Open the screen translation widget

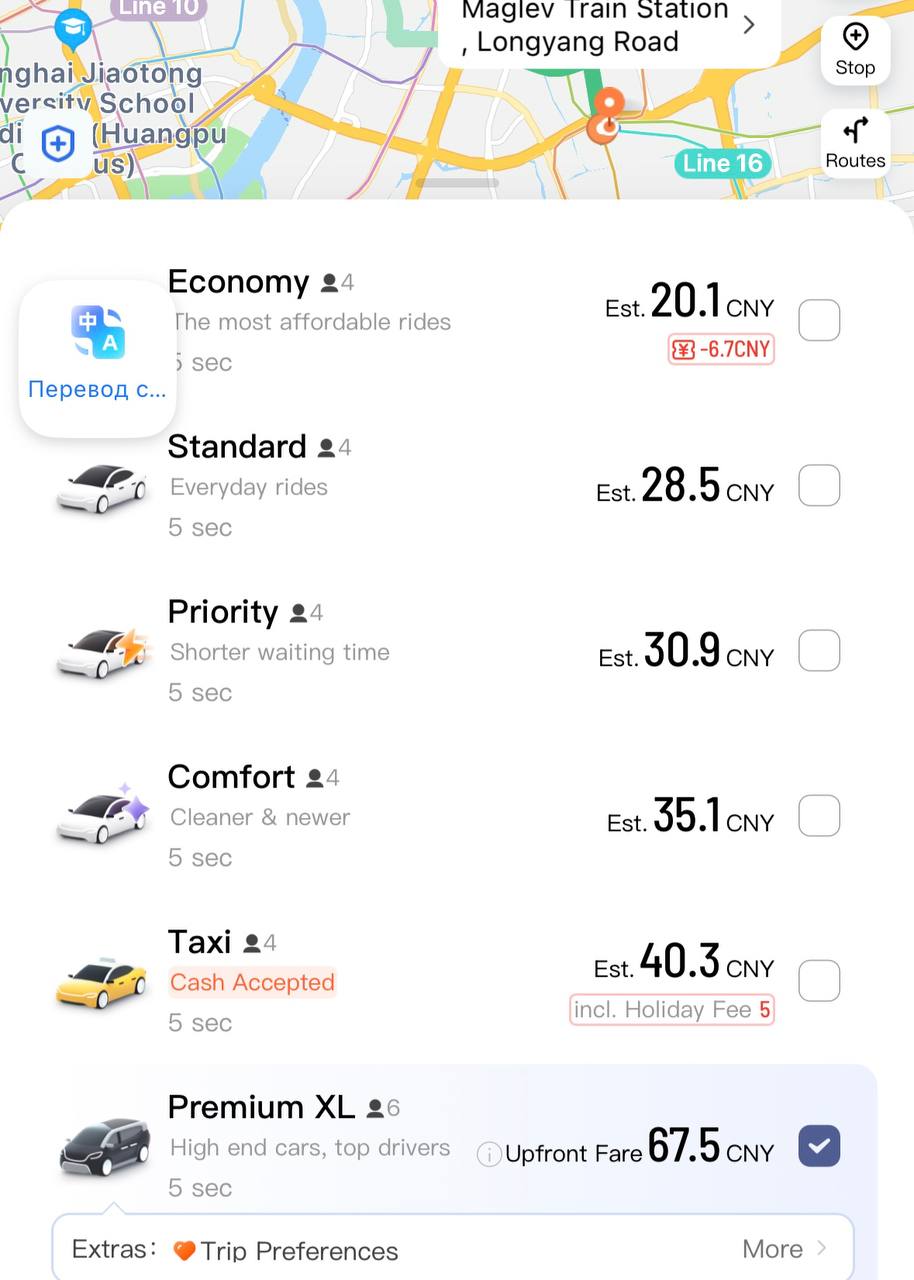98,357
